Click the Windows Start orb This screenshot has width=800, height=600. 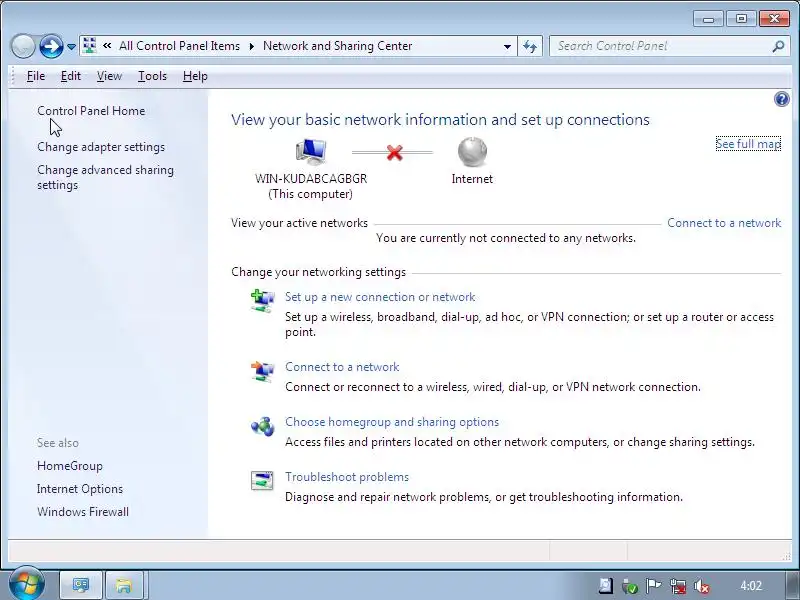26,585
